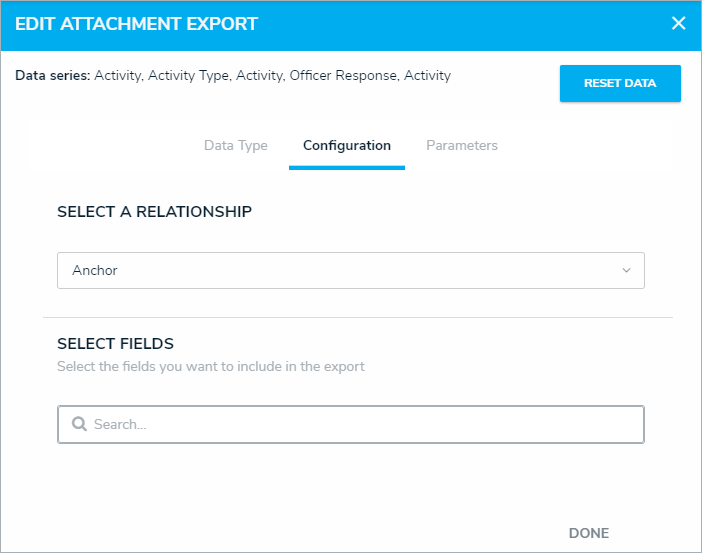The image size is (702, 553).
Task: Open the Parameters tab
Action: [462, 145]
